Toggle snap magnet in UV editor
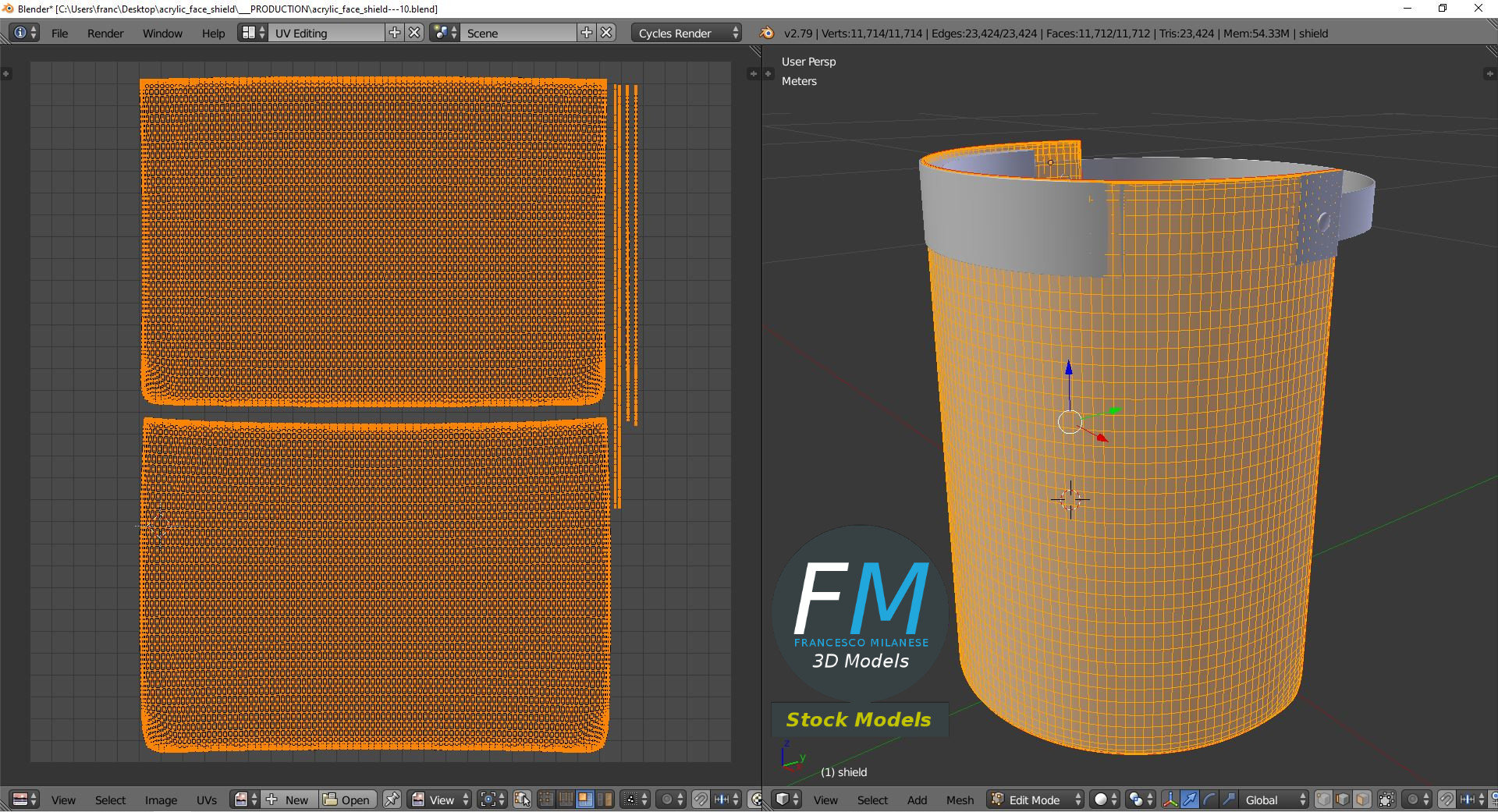Screen dimensions: 1498x812 [701, 800]
